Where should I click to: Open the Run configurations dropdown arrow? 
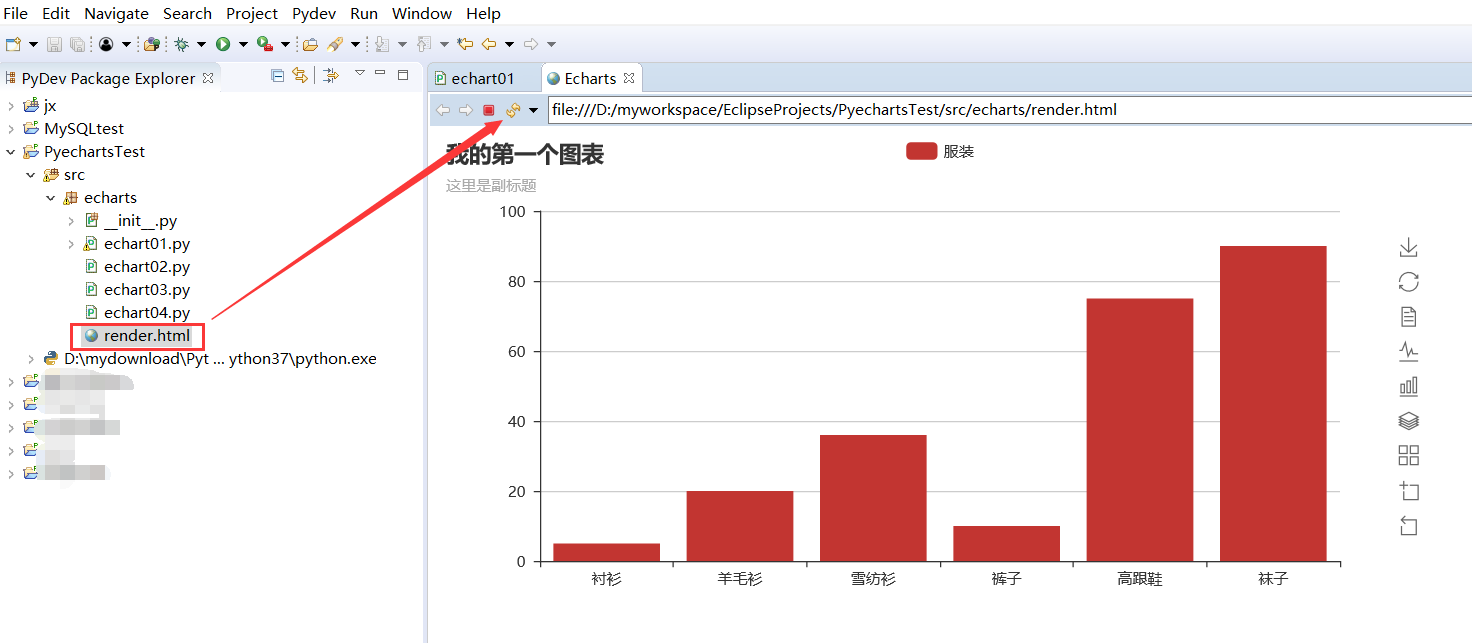click(243, 43)
